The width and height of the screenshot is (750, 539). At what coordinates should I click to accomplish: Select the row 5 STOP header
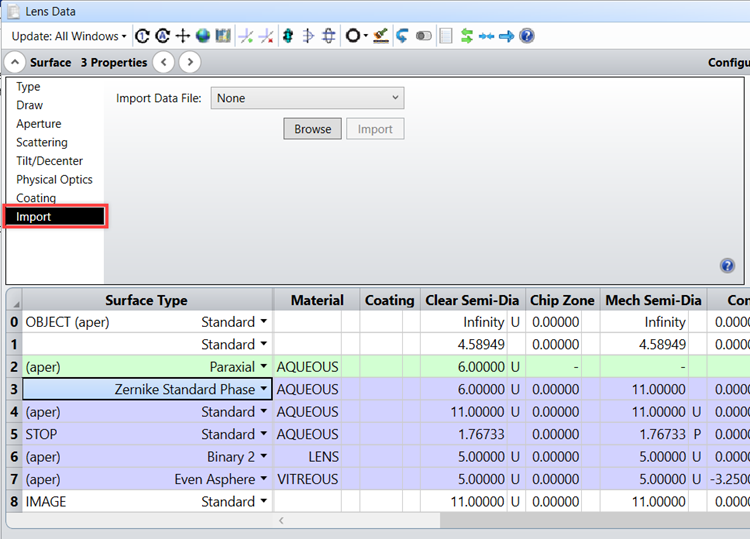click(x=14, y=434)
